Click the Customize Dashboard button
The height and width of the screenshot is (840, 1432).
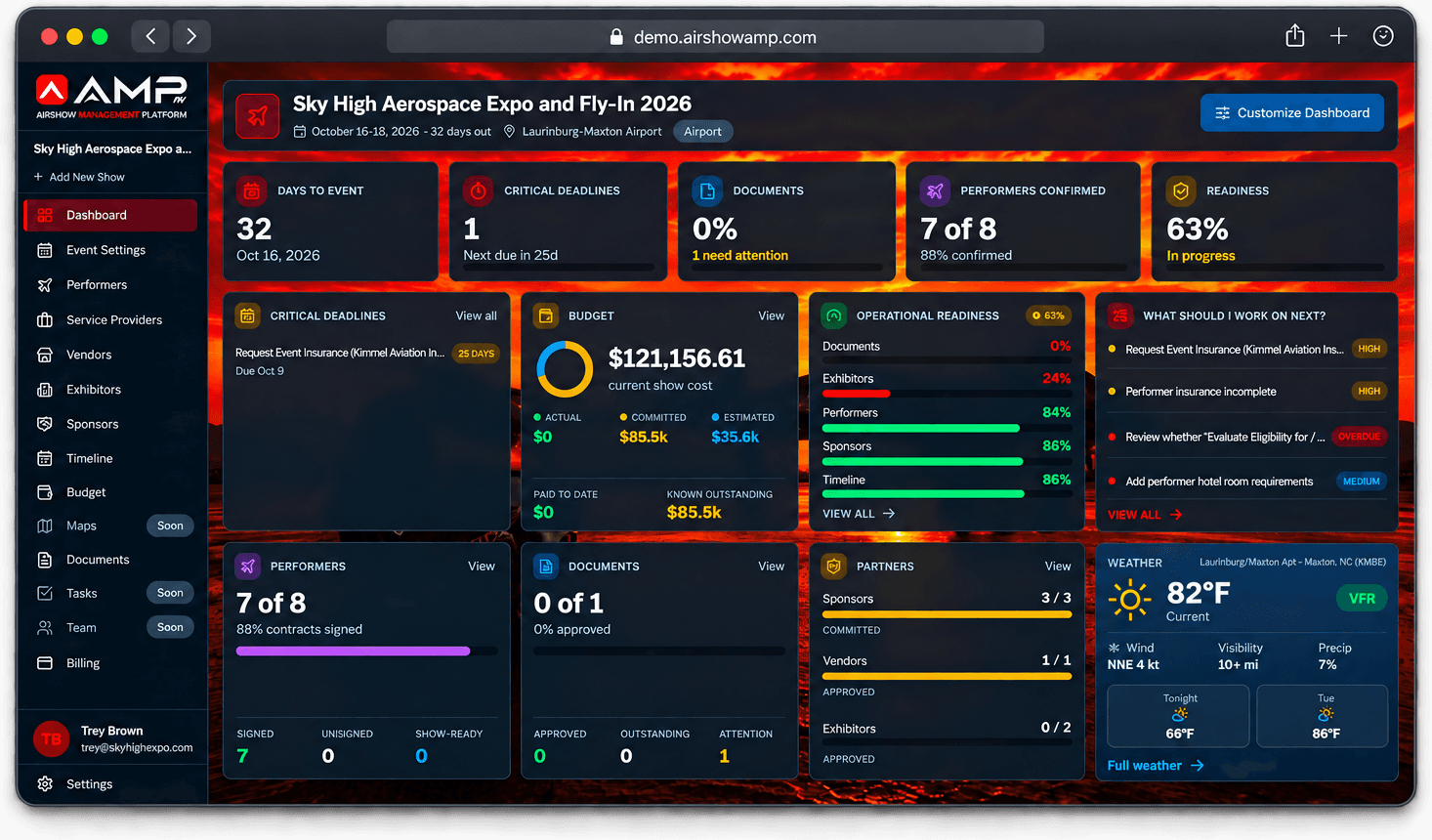pos(1292,112)
